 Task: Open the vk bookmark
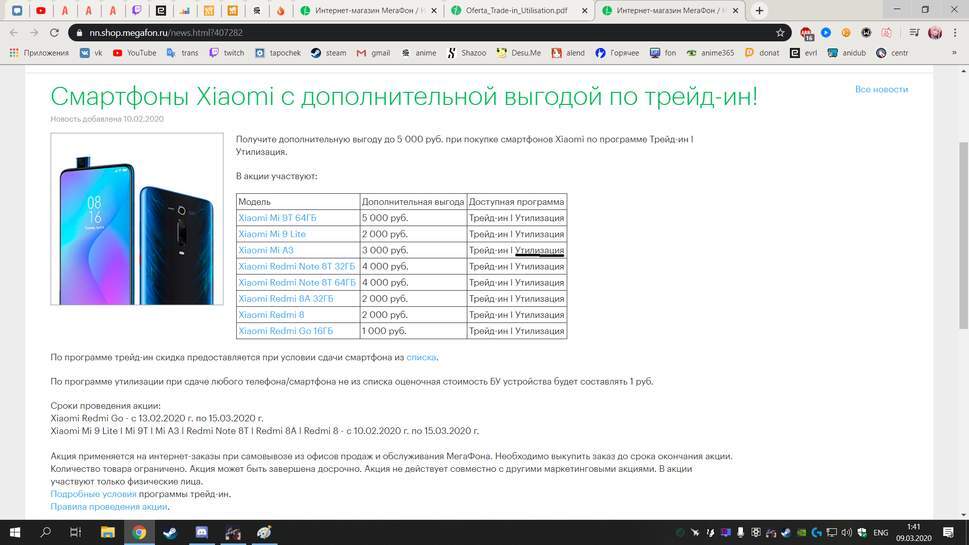tap(91, 53)
